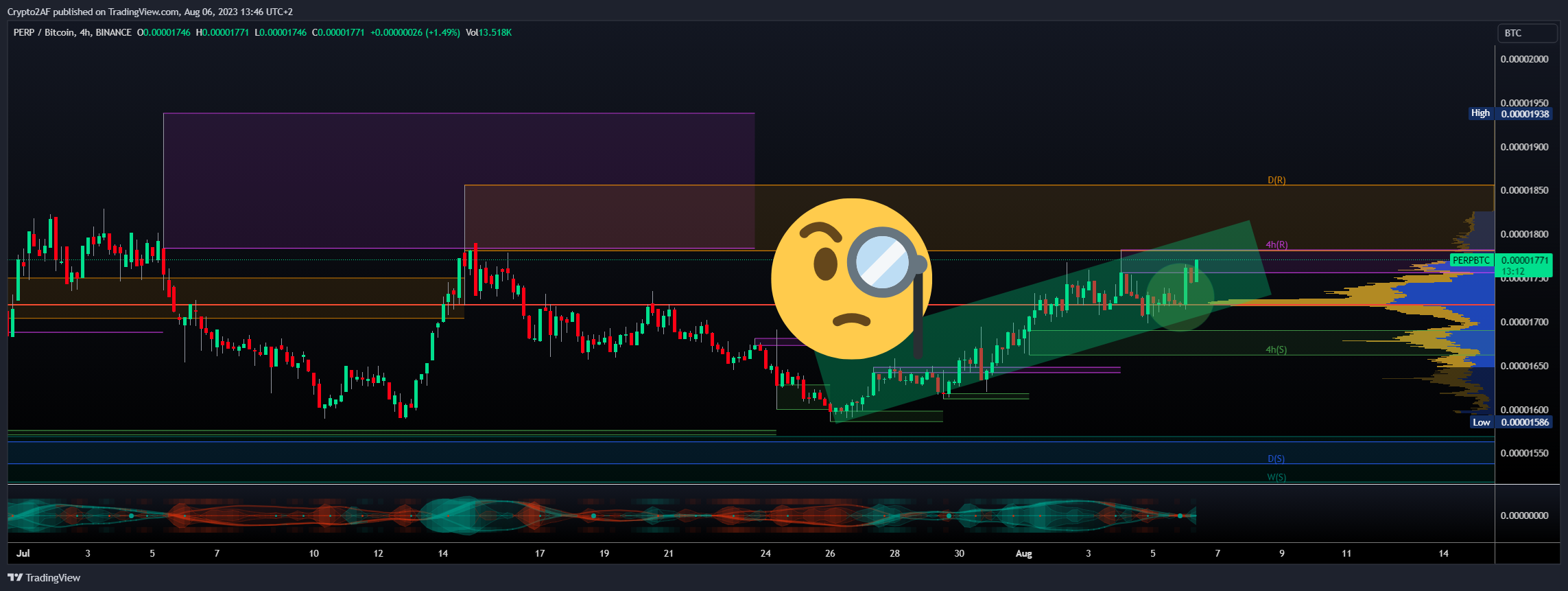1568x591 pixels.
Task: Click the 26 date label on time axis
Action: point(830,553)
